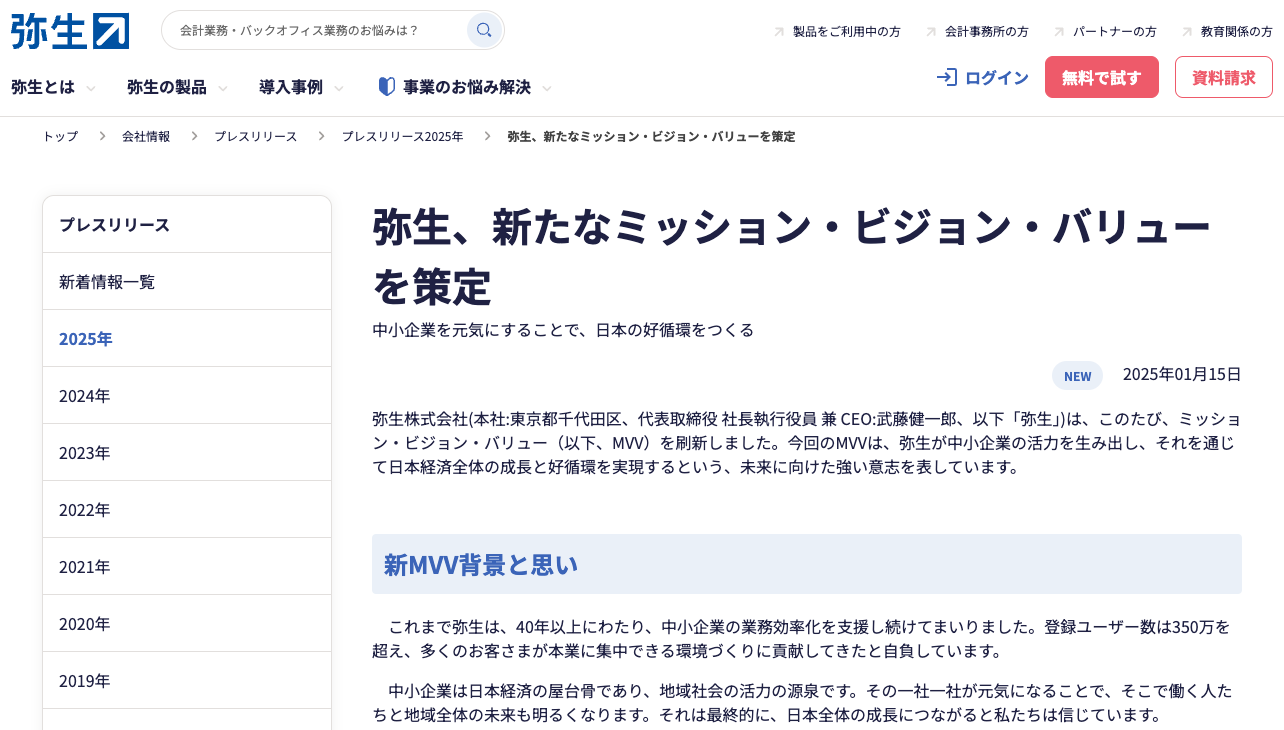1284x730 pixels.
Task: Open the 製品をご利用中の方 link
Action: point(846,32)
